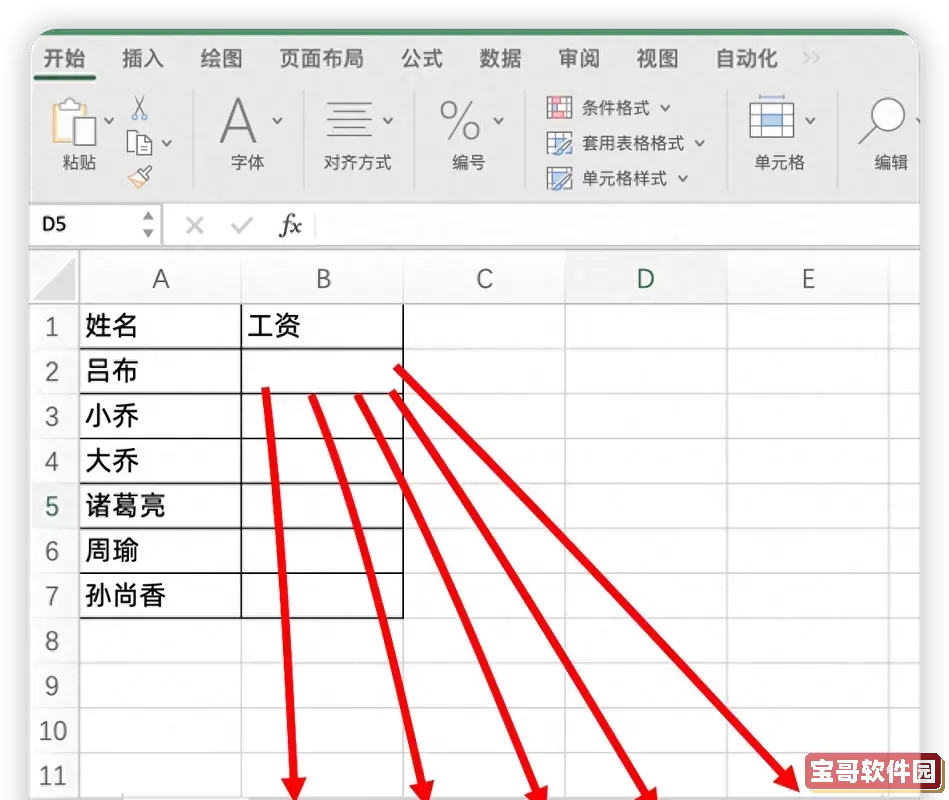Select cell D5 in the grid
Viewport: 949px width, 800px height.
(646, 506)
